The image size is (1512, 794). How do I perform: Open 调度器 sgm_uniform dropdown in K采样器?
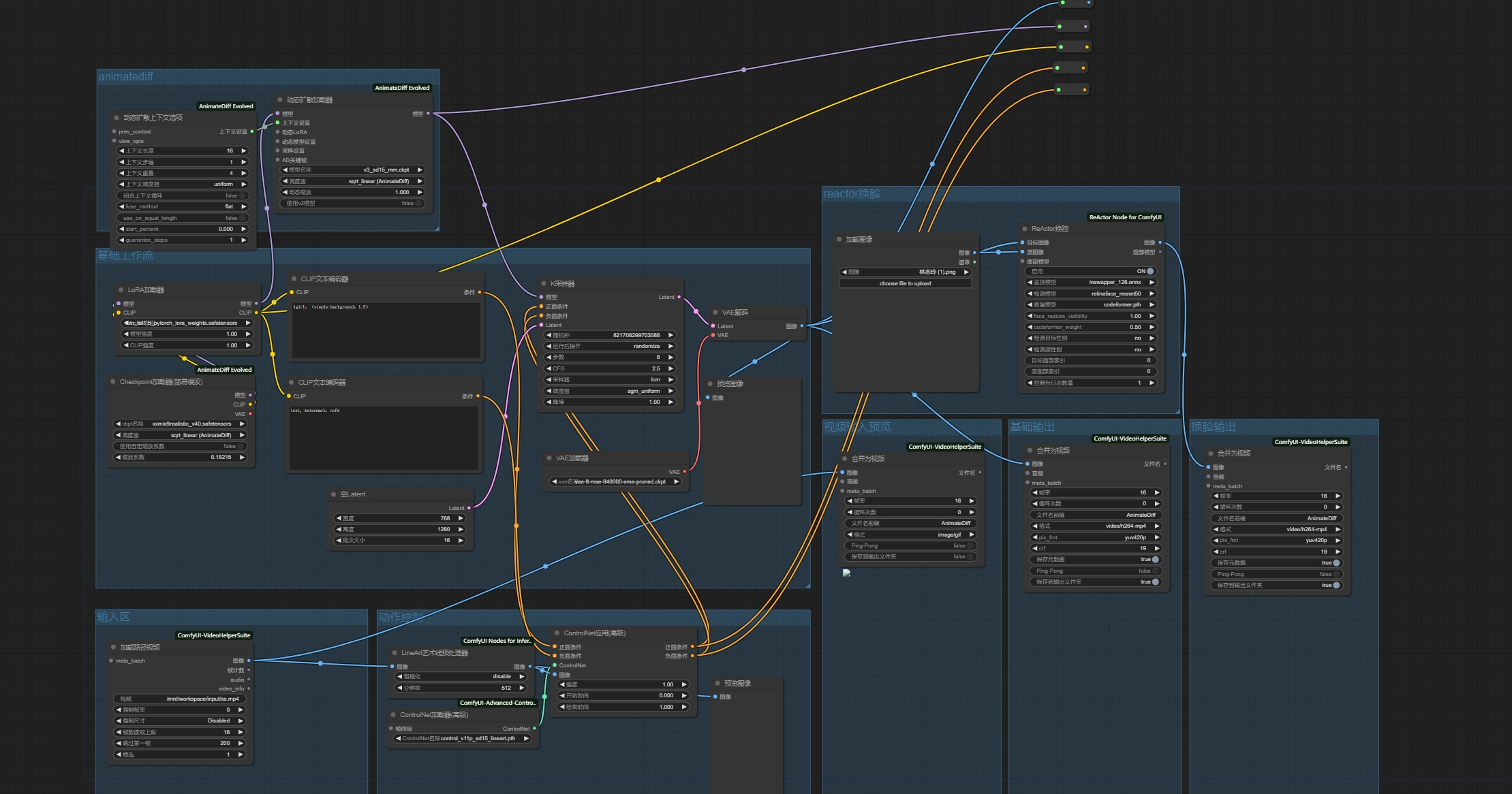[609, 392]
